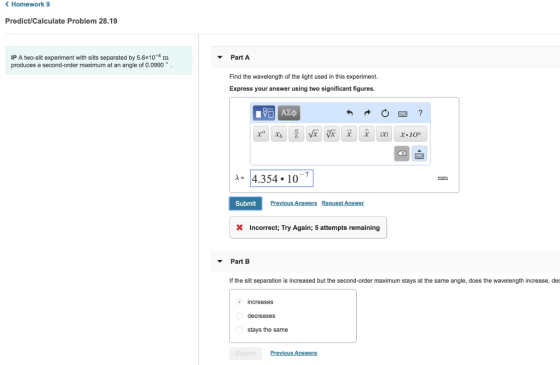This screenshot has height=365, width=560.
Task: Select the math templates toolbar button
Action: (264, 113)
